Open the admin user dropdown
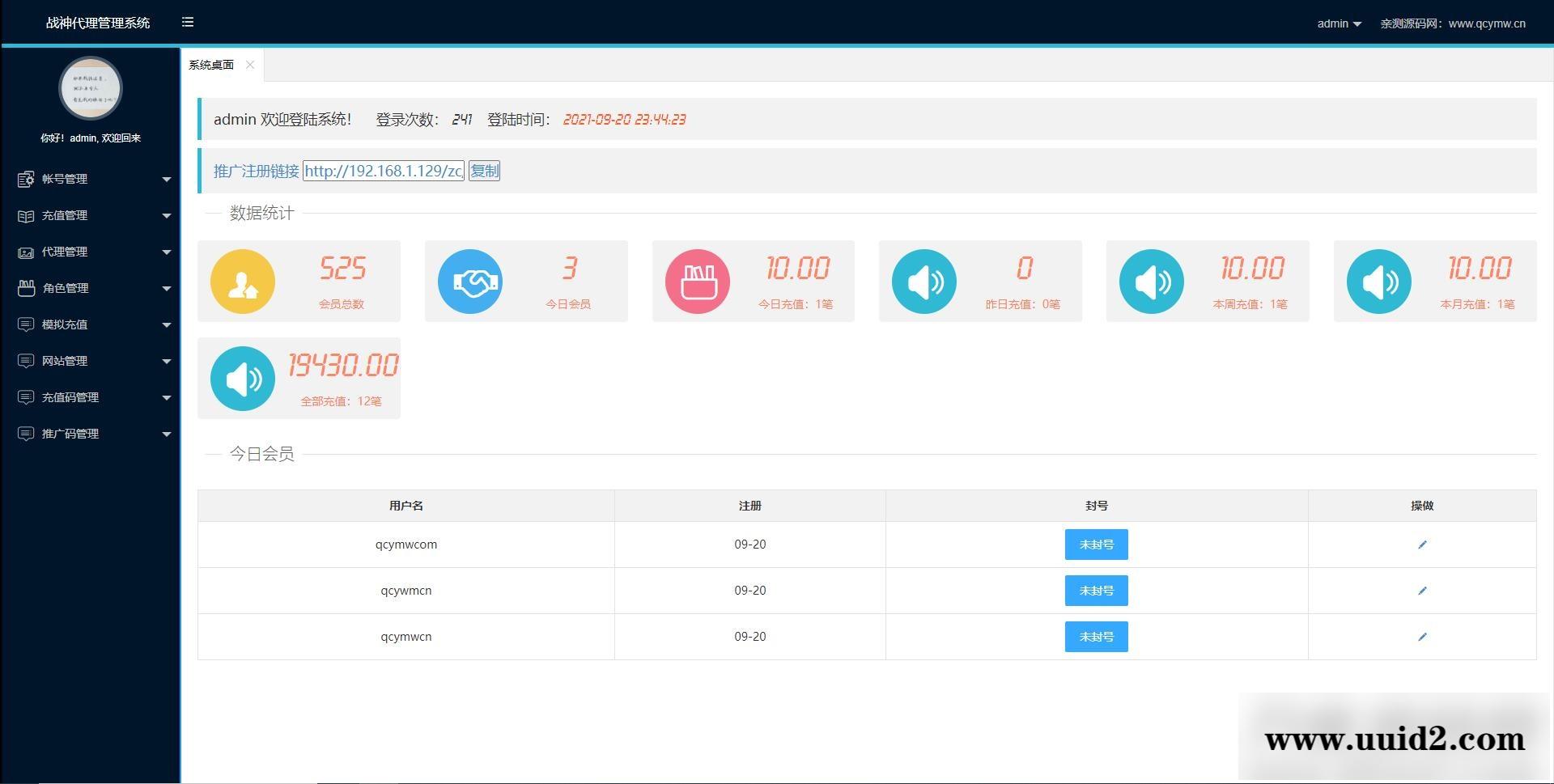This screenshot has height=784, width=1554. pos(1339,23)
